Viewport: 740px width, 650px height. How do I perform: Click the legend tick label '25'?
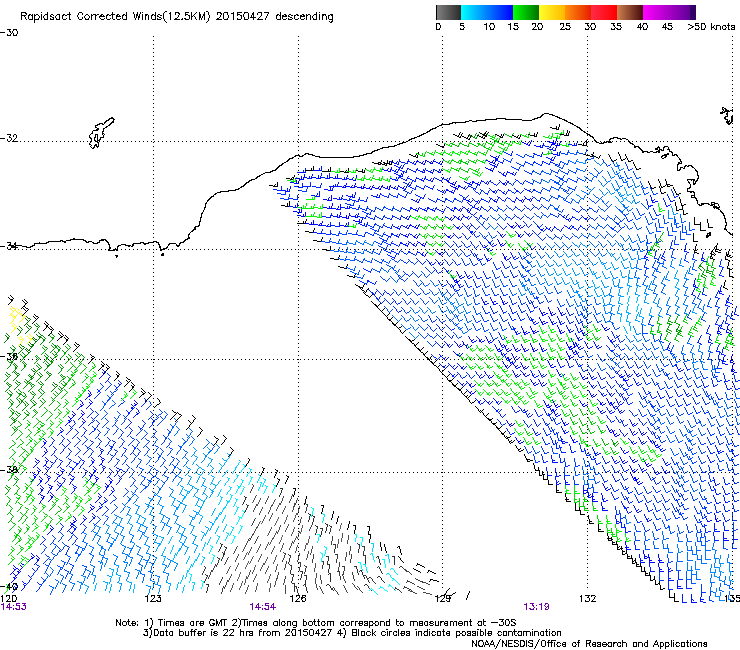pyautogui.click(x=565, y=27)
